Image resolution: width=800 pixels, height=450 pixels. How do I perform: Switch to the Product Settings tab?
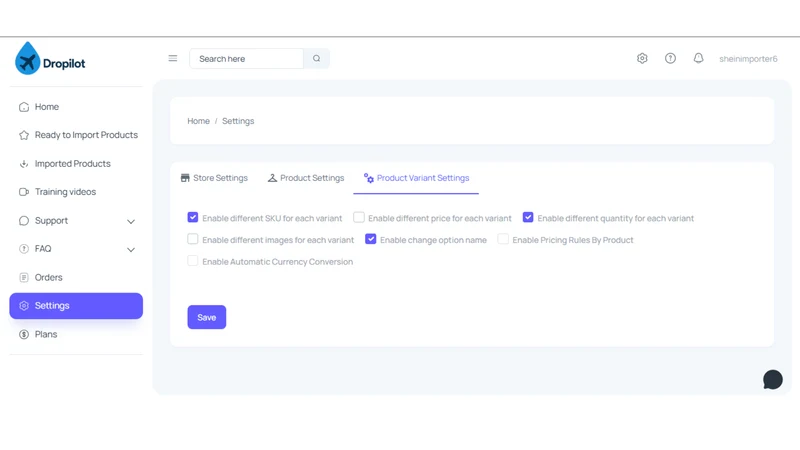click(x=306, y=178)
